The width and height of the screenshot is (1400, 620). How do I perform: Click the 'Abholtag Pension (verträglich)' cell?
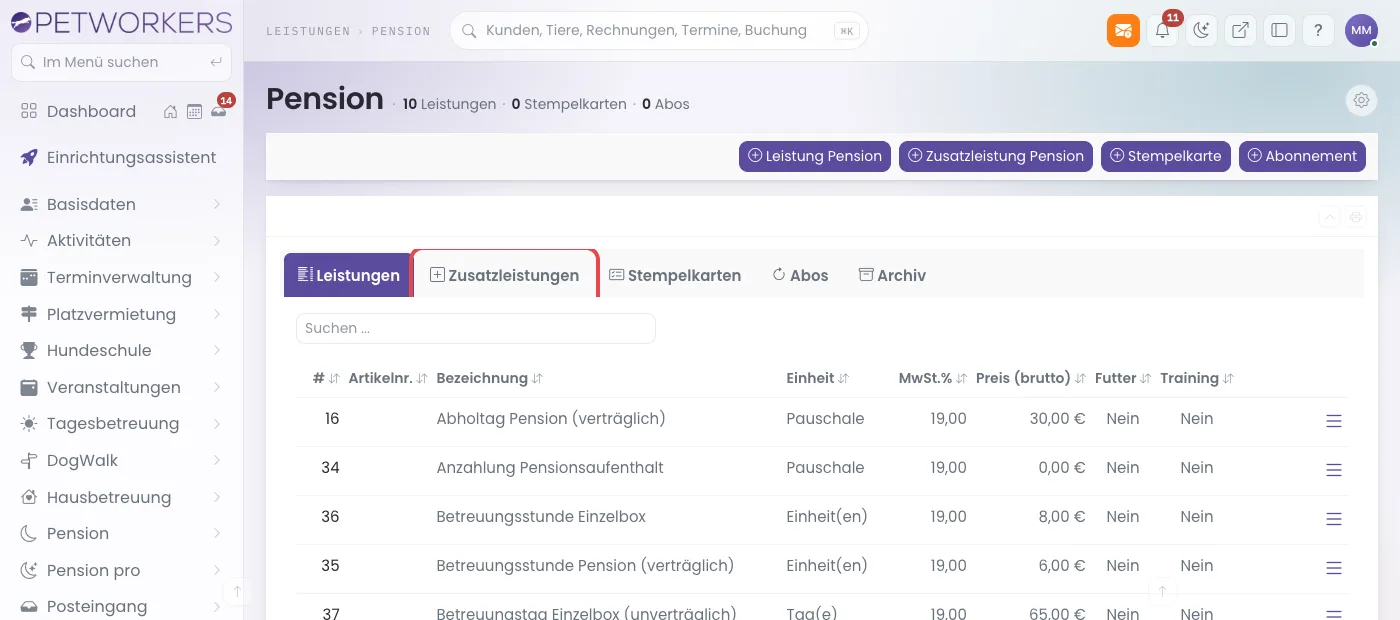coord(551,419)
